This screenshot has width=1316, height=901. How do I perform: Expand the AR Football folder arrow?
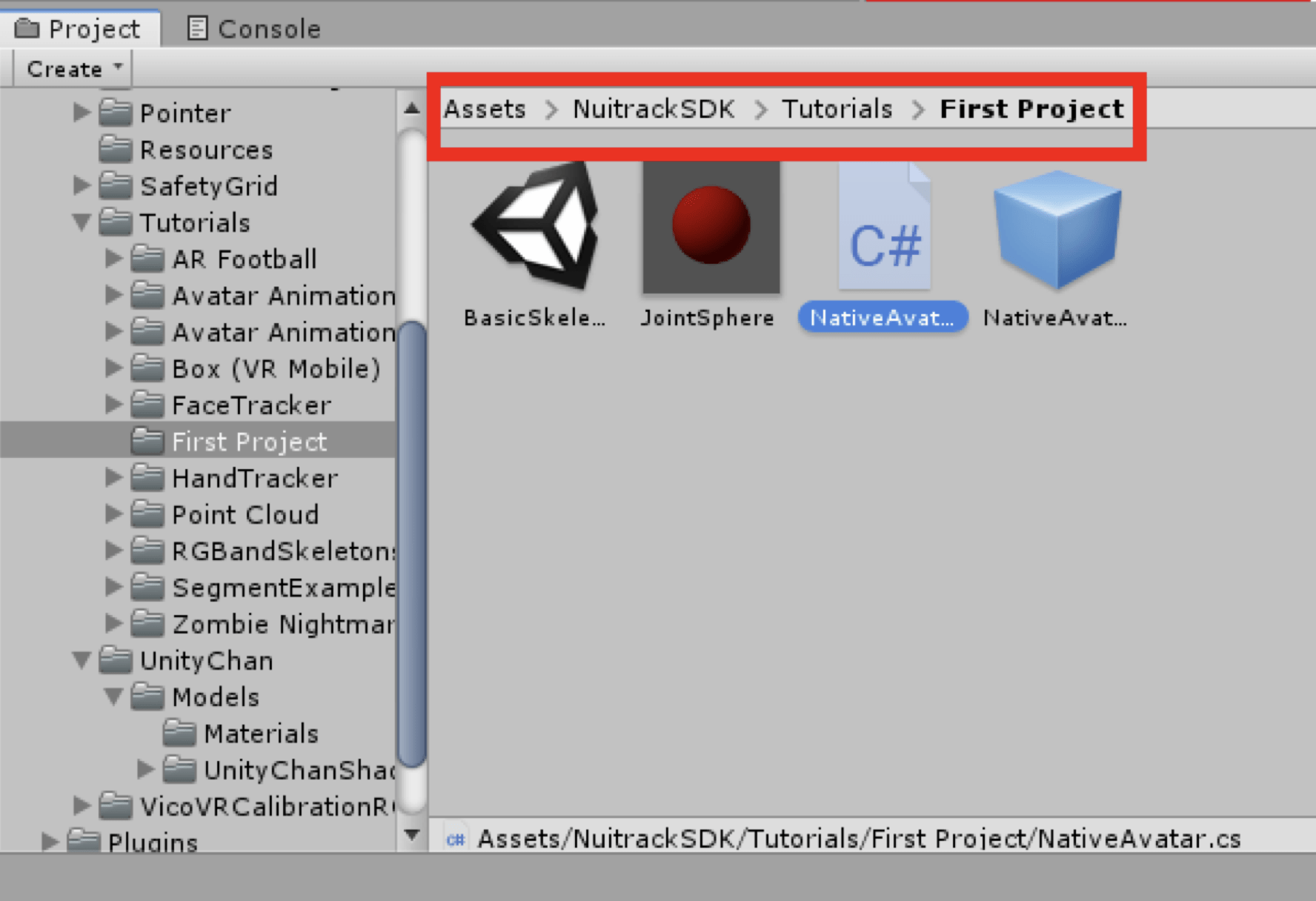pos(113,259)
